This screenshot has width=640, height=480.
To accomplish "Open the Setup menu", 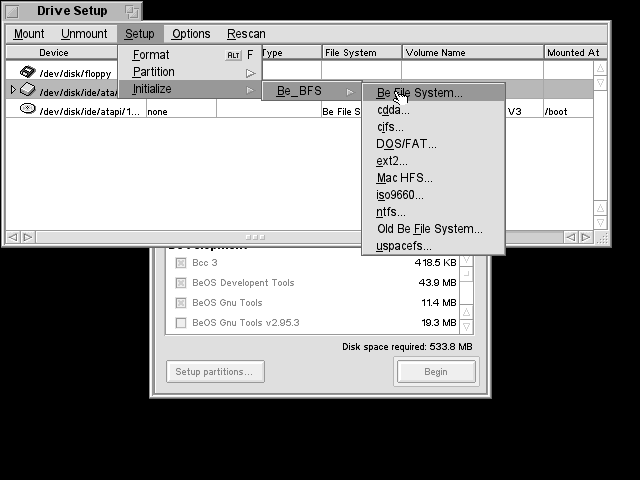I will coord(140,34).
